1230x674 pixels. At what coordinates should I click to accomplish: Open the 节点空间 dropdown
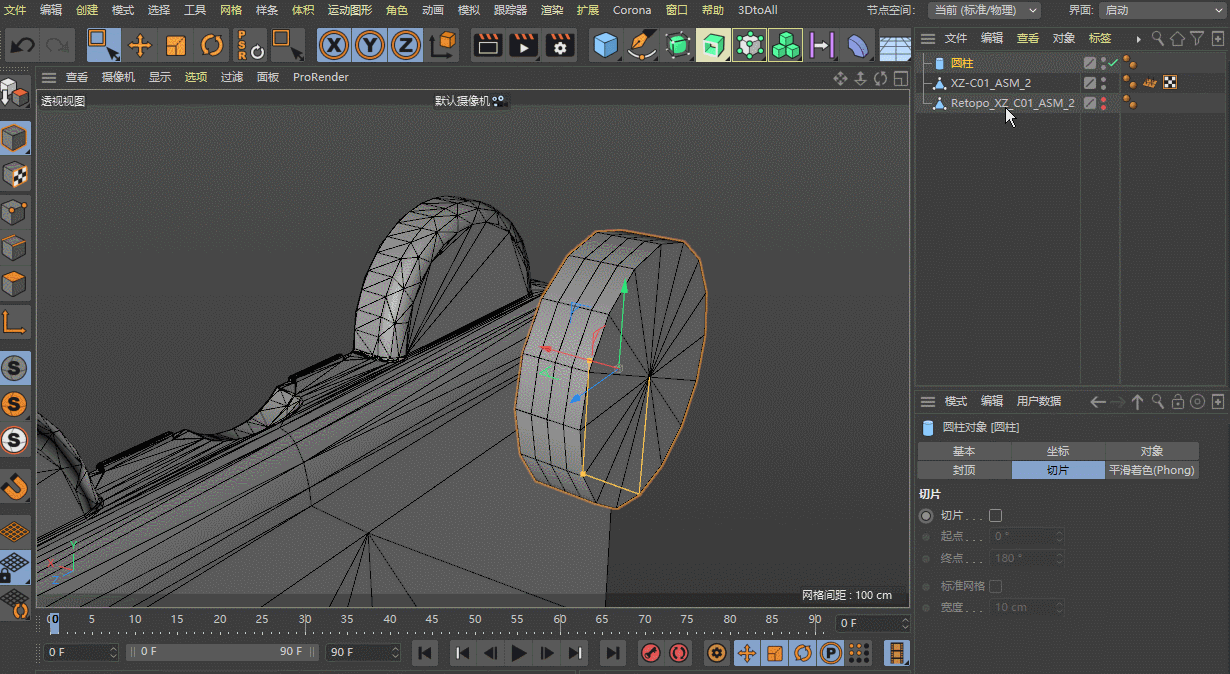[x=984, y=10]
